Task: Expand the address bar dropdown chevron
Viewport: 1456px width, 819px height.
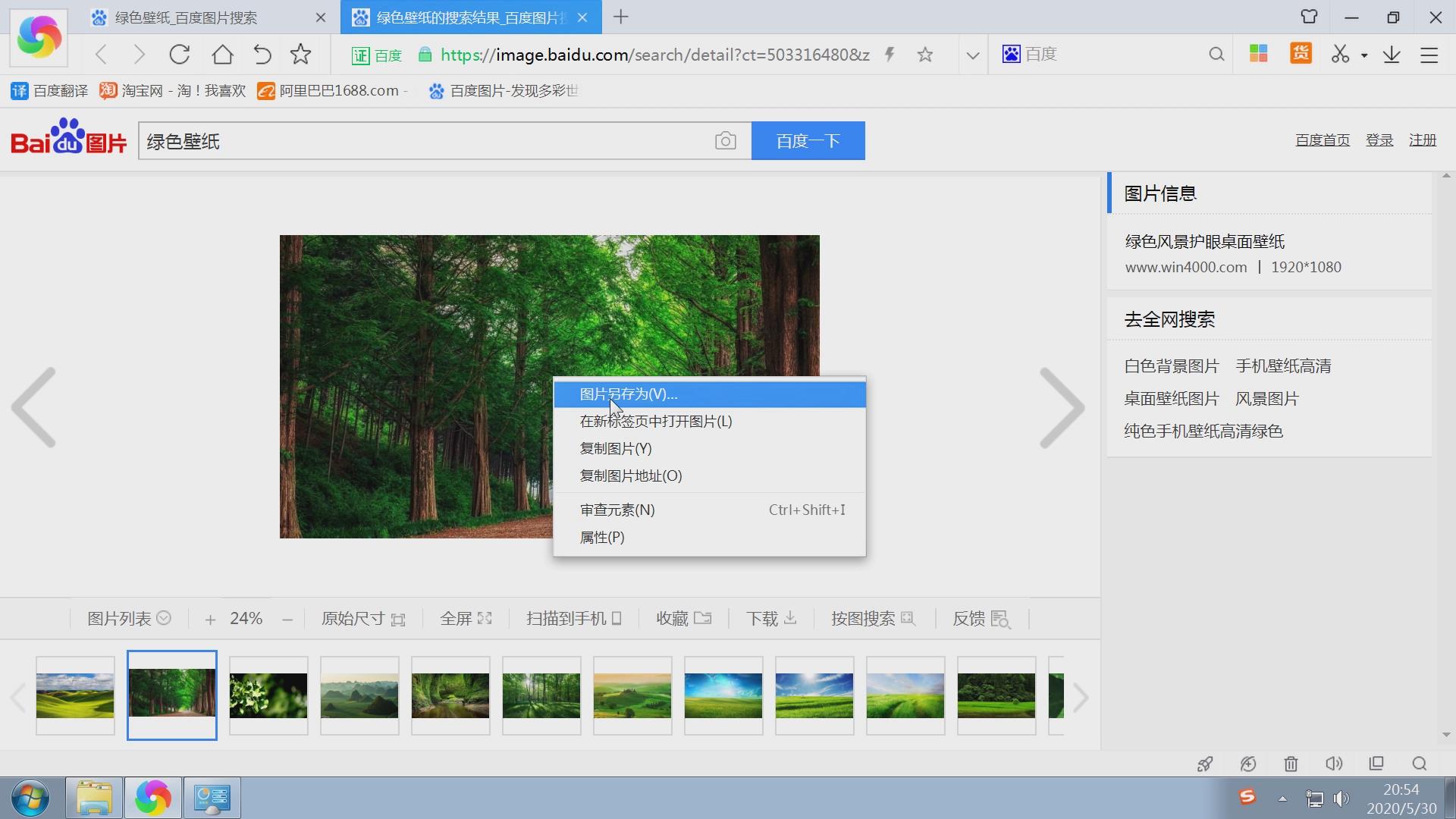Action: pyautogui.click(x=972, y=54)
